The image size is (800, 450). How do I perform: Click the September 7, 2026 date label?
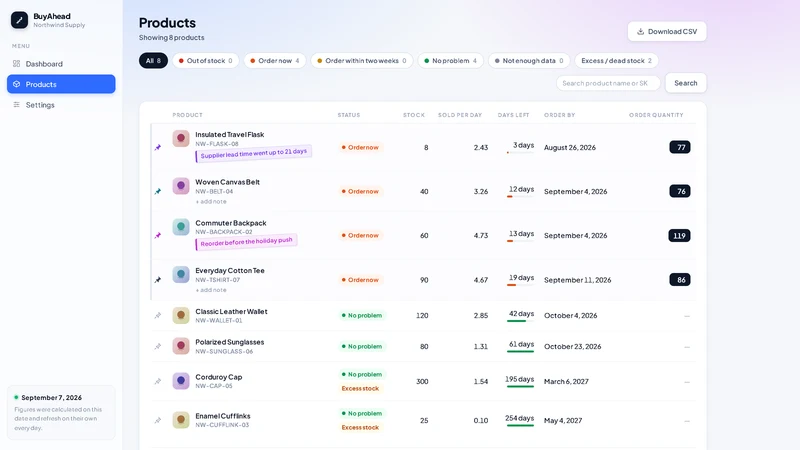tap(52, 397)
